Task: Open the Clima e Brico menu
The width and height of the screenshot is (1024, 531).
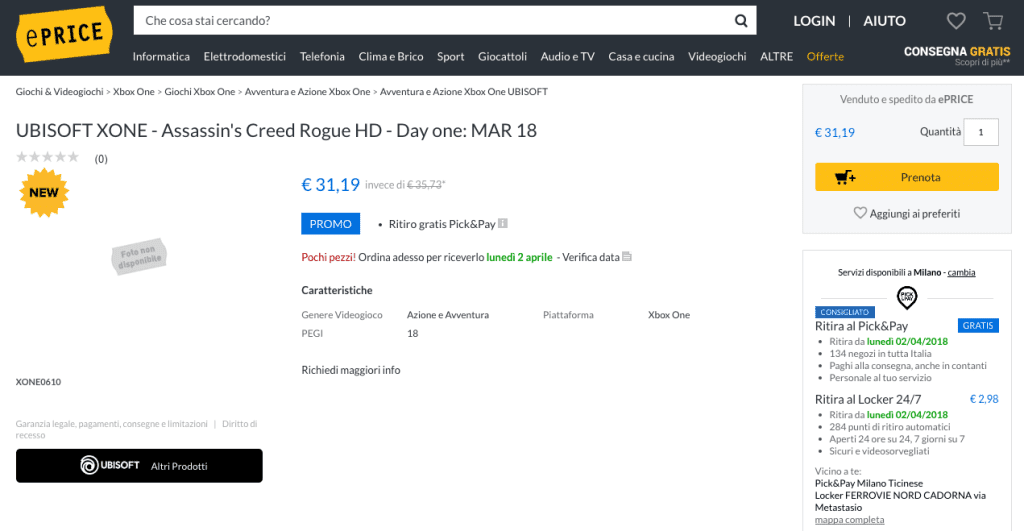Action: click(x=391, y=57)
